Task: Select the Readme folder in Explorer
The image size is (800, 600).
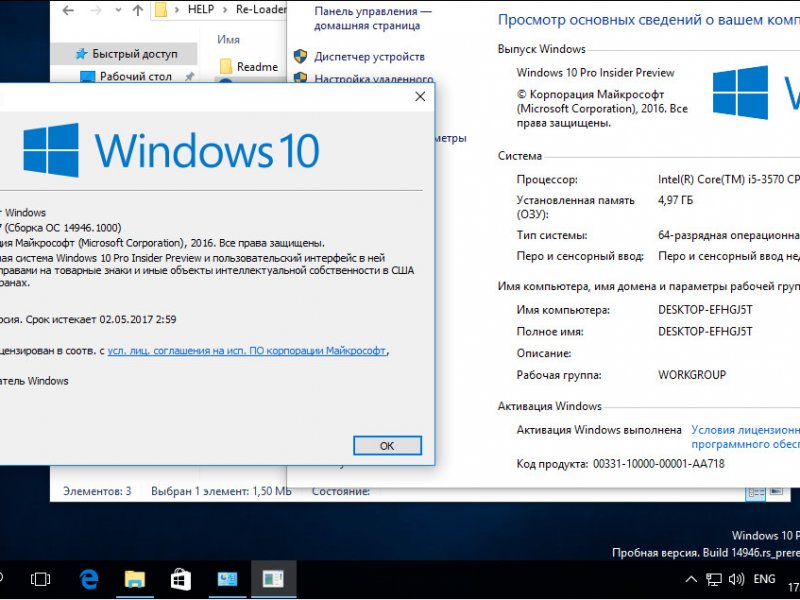Action: tap(249, 67)
